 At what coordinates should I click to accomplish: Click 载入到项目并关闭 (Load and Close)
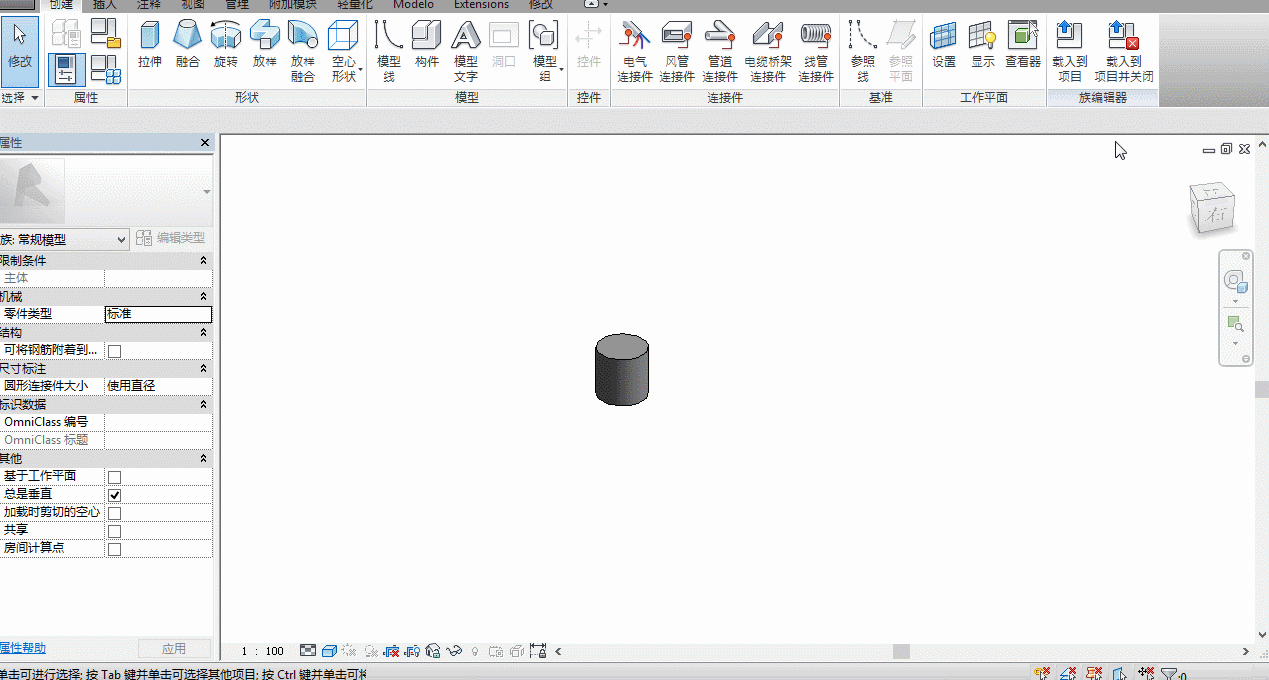coord(1124,51)
